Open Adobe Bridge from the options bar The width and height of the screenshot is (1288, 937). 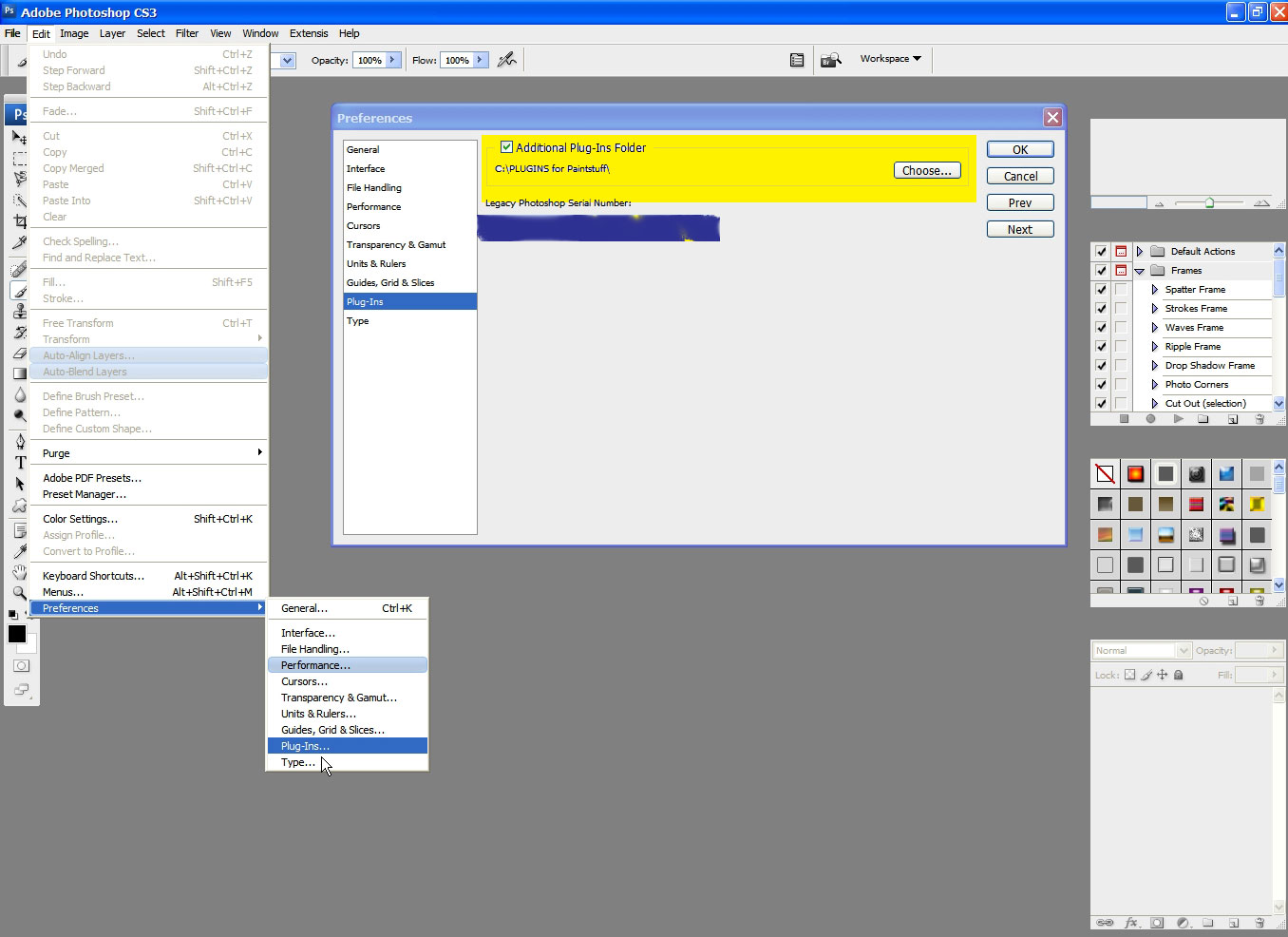click(x=831, y=60)
